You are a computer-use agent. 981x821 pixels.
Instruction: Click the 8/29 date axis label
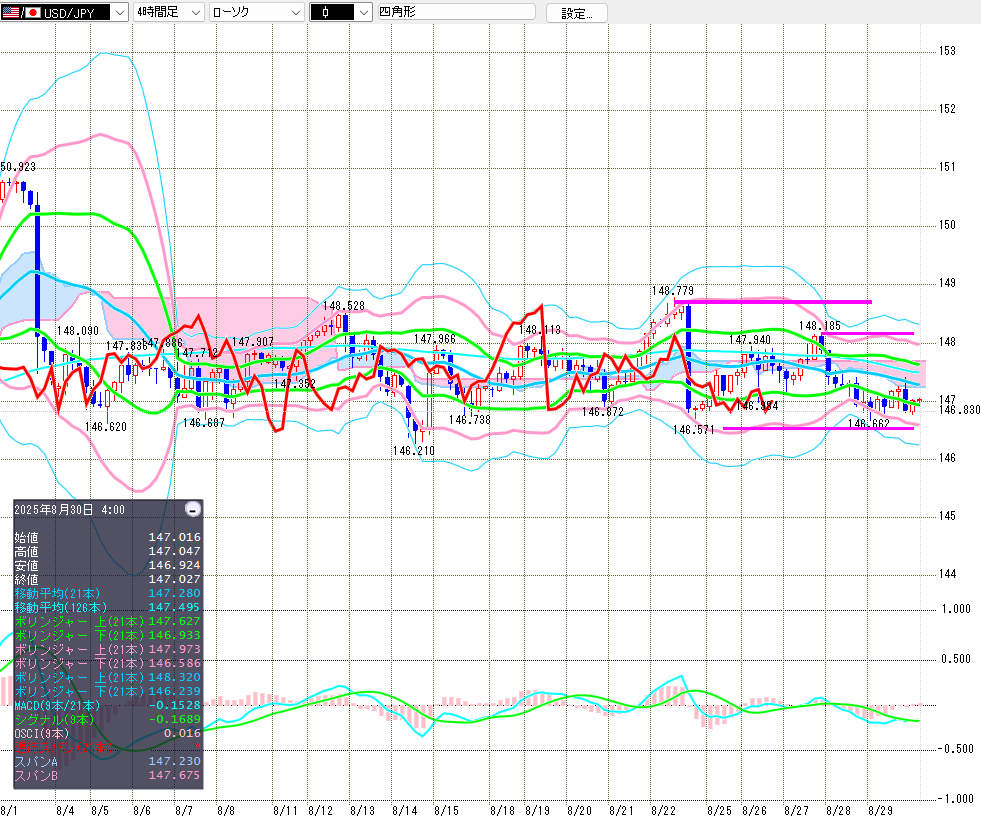coord(880,811)
